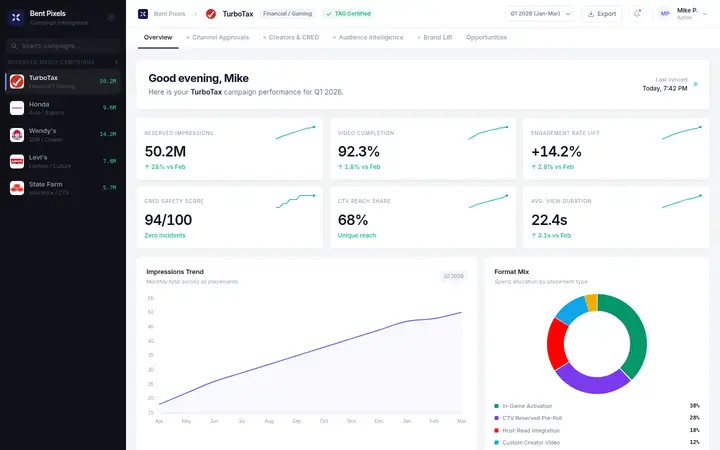Viewport: 720px width, 450px height.
Task: Click the Q1 2026 chip on Impressions Trend
Action: point(453,276)
